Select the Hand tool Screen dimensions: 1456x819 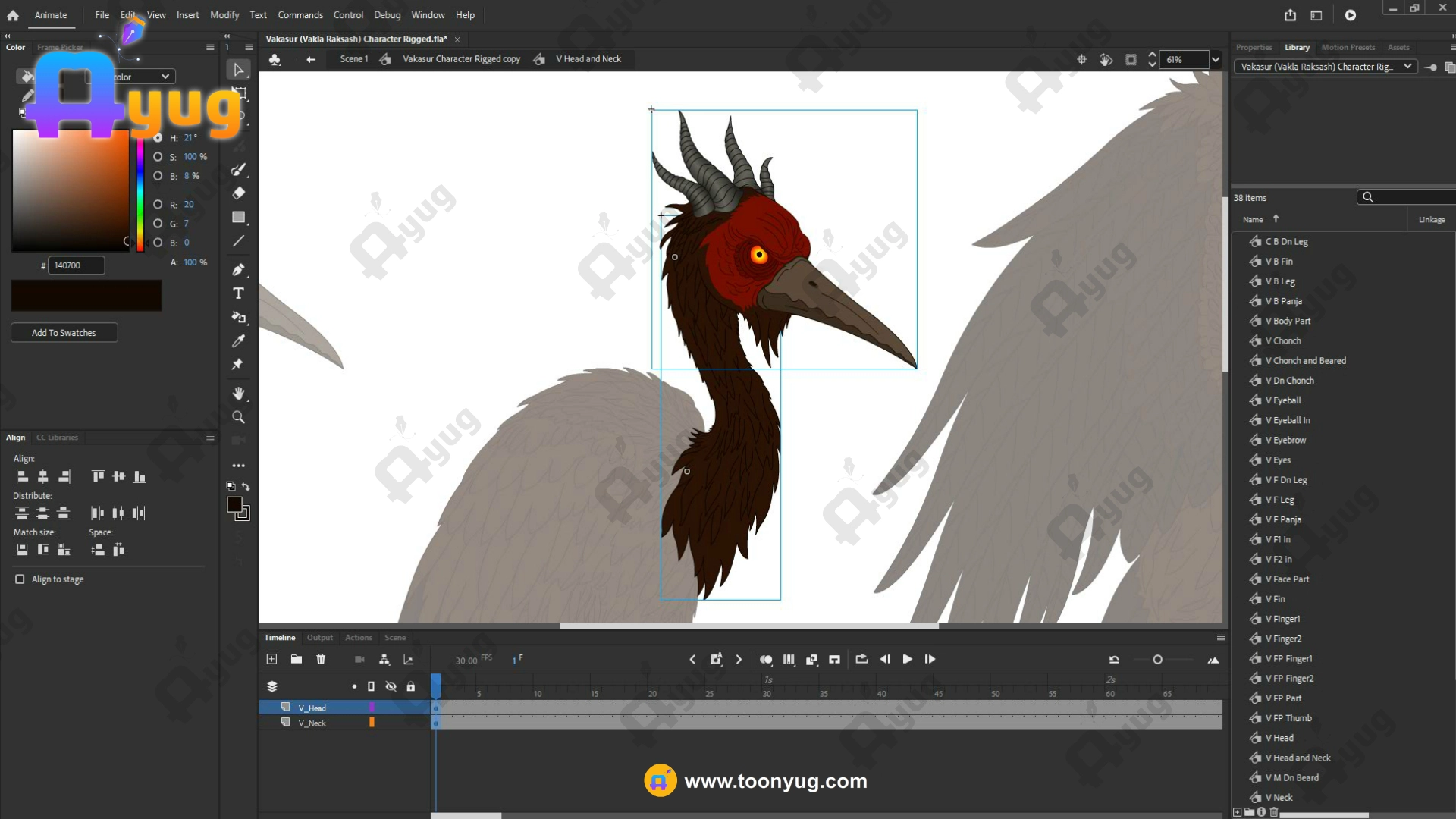point(238,393)
